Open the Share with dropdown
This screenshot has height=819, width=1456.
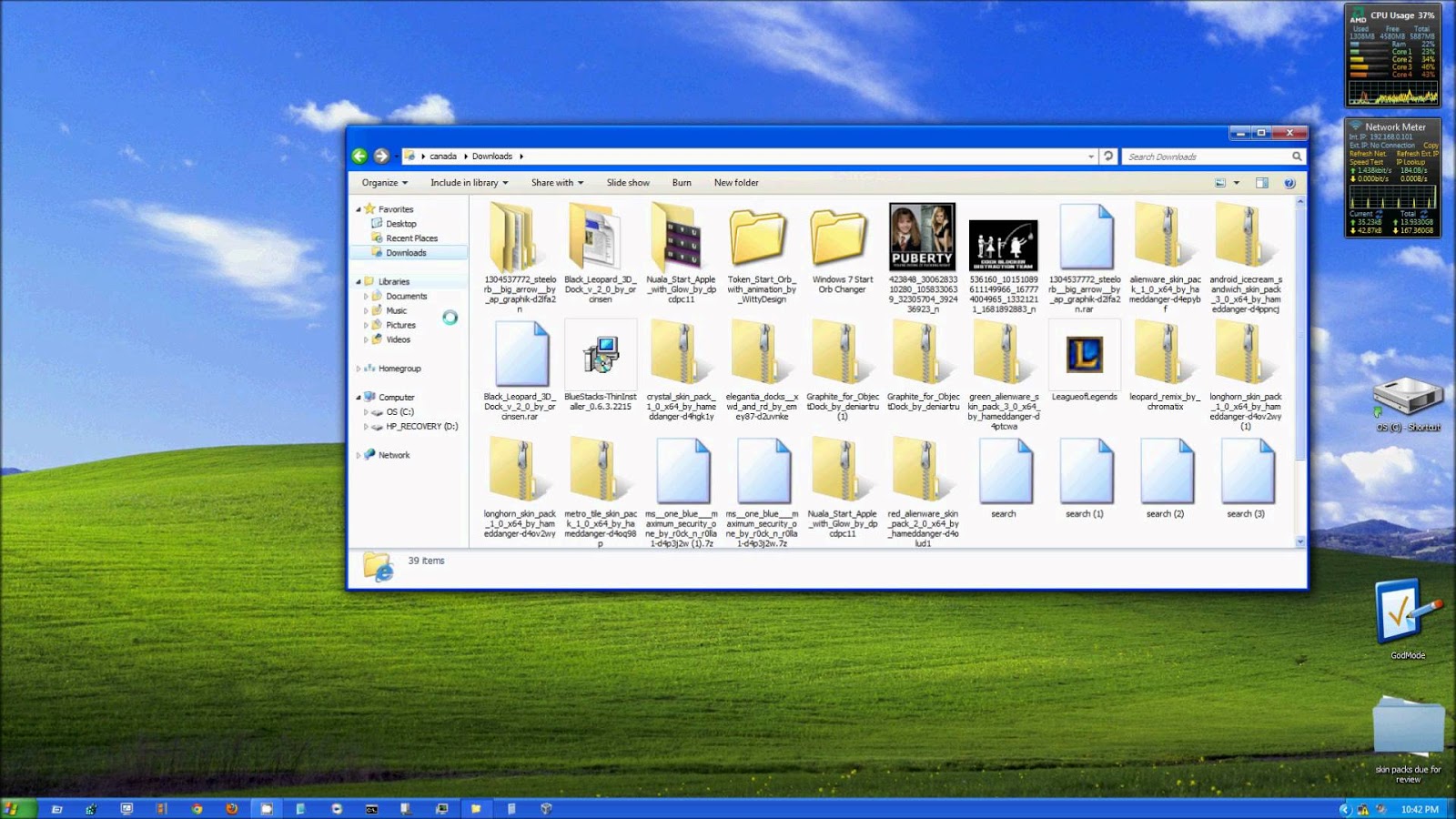557,183
